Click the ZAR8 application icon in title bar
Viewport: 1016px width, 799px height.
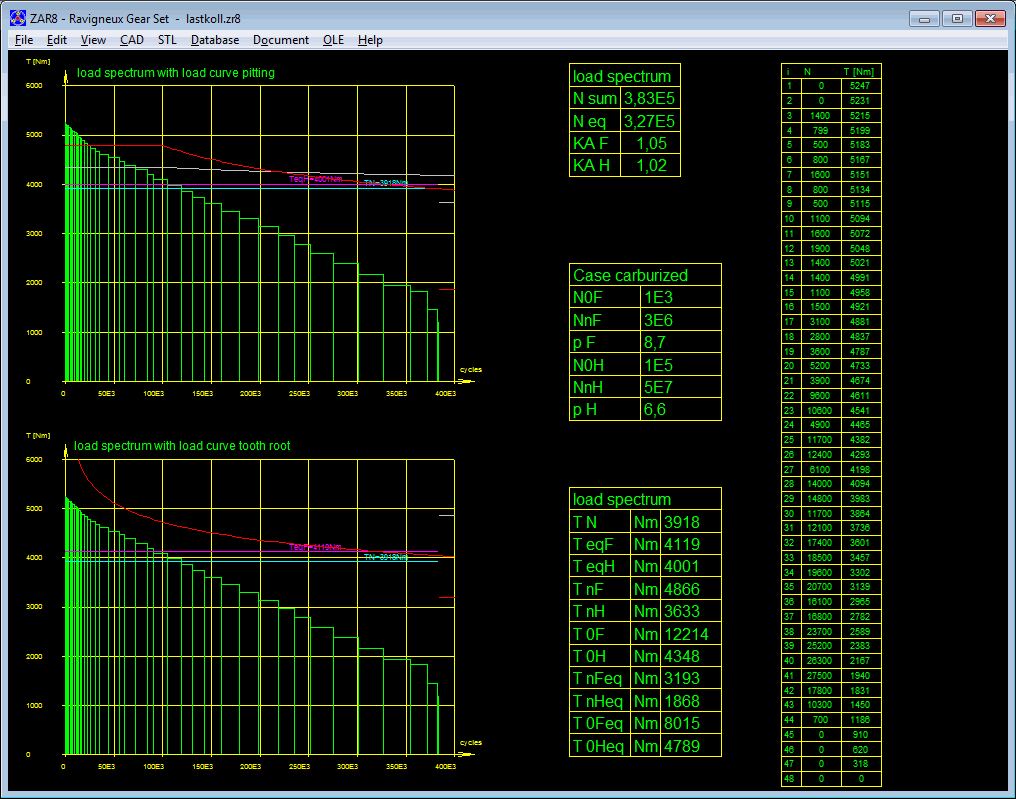click(x=17, y=18)
